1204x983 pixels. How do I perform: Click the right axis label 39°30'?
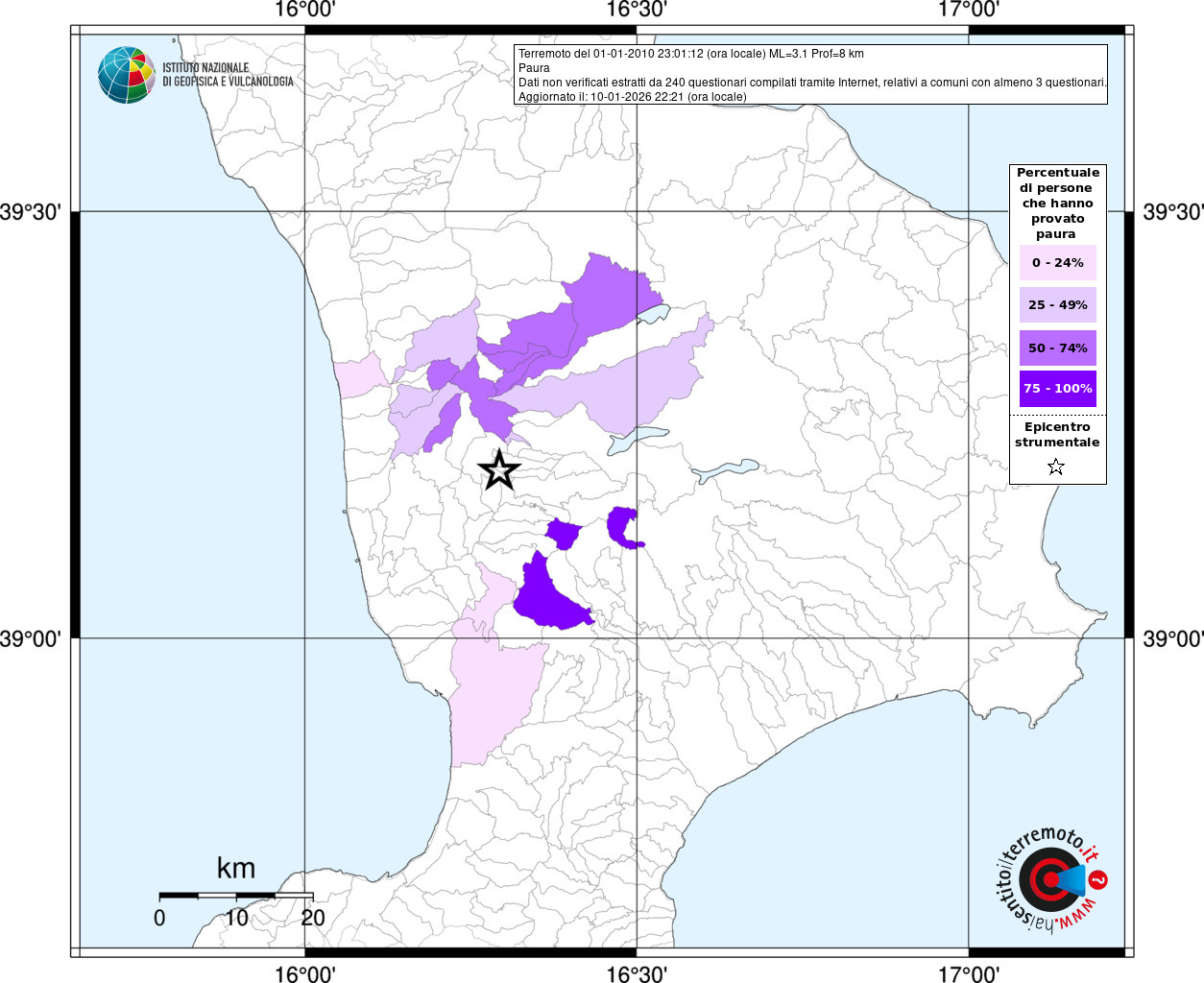pos(1173,212)
